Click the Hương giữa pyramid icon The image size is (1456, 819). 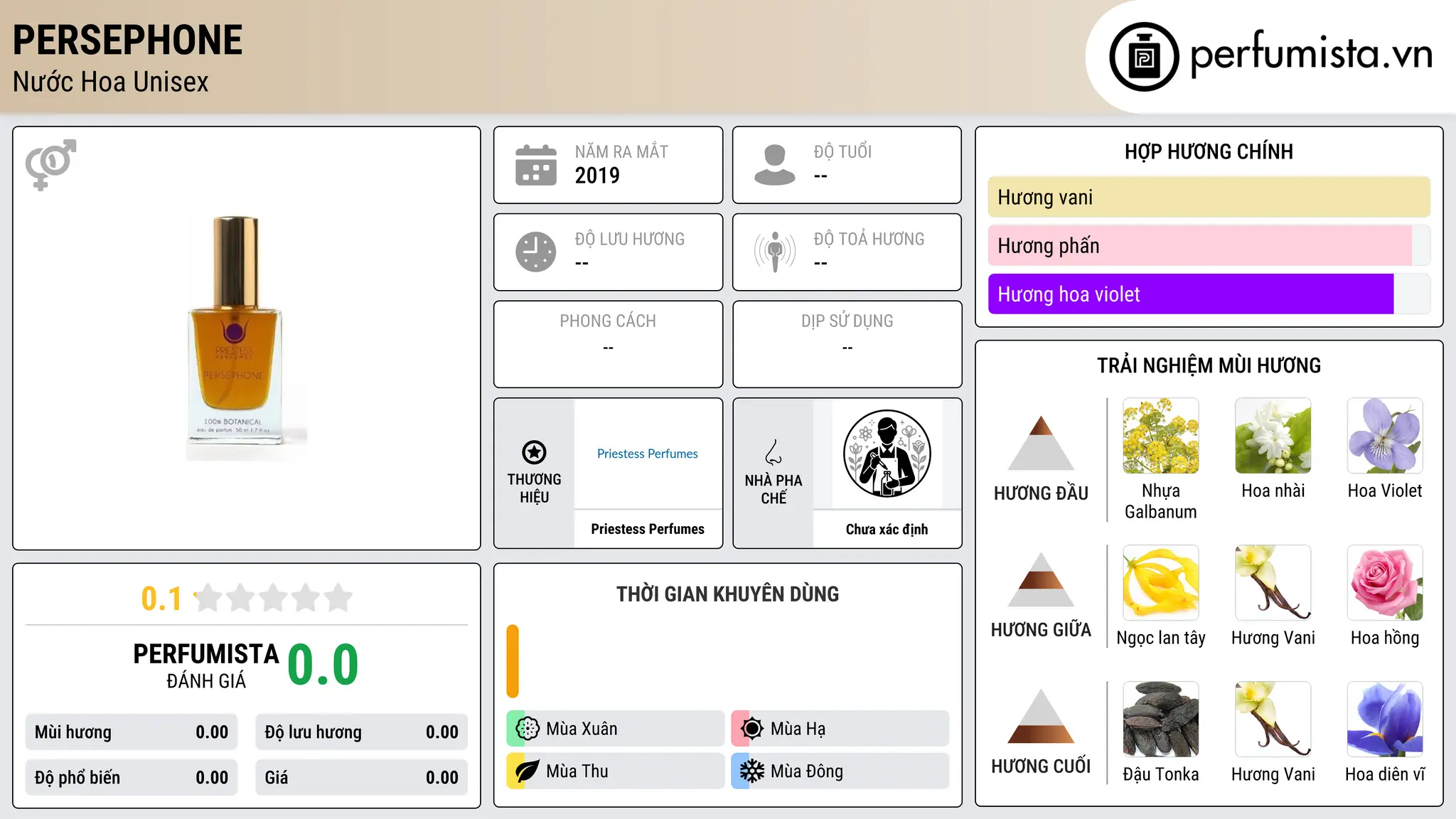pos(1041,579)
